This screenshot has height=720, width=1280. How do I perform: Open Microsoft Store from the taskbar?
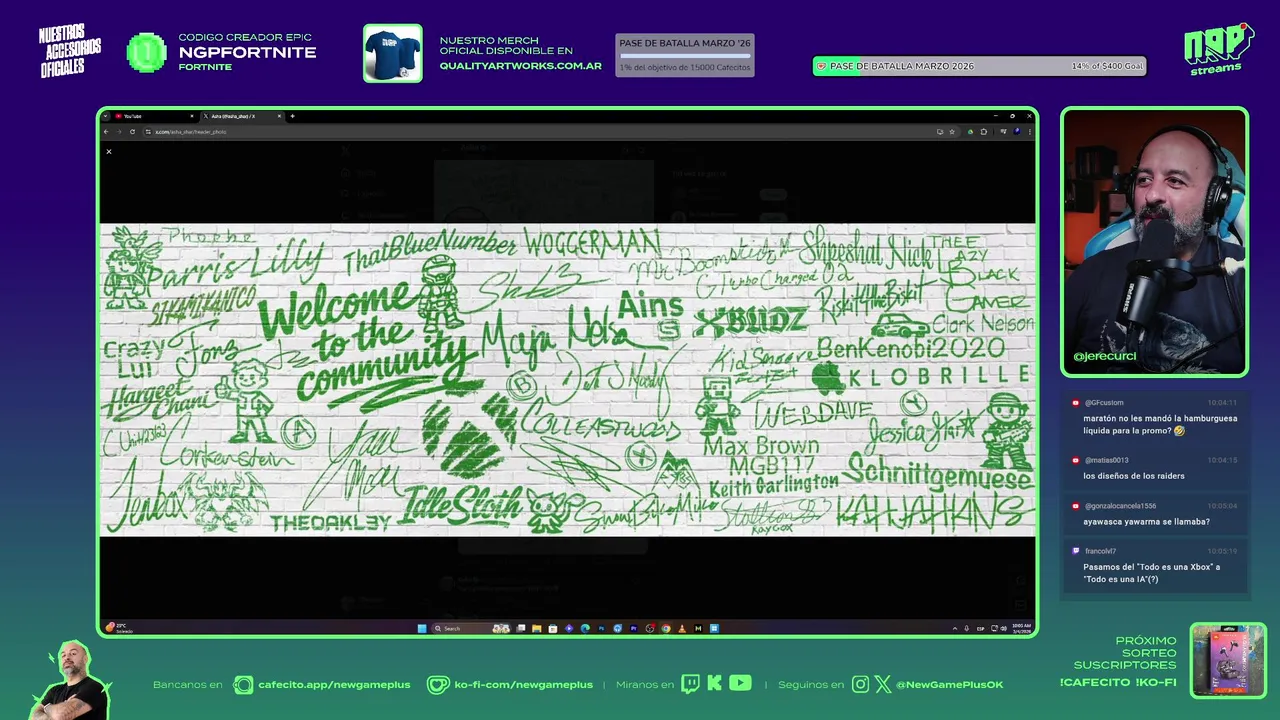point(553,629)
